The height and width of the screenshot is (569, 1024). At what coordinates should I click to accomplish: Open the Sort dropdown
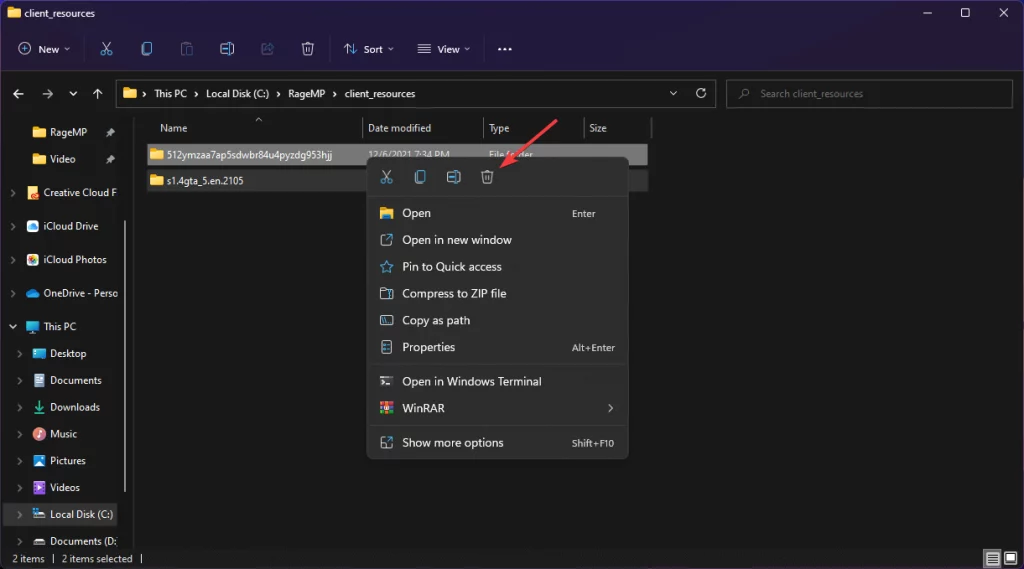(369, 49)
